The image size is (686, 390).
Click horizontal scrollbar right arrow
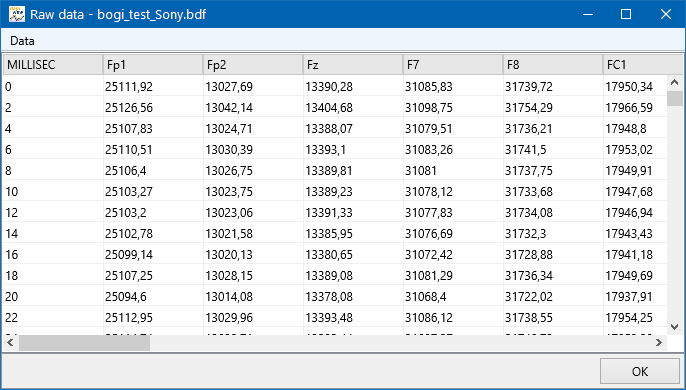(x=659, y=343)
